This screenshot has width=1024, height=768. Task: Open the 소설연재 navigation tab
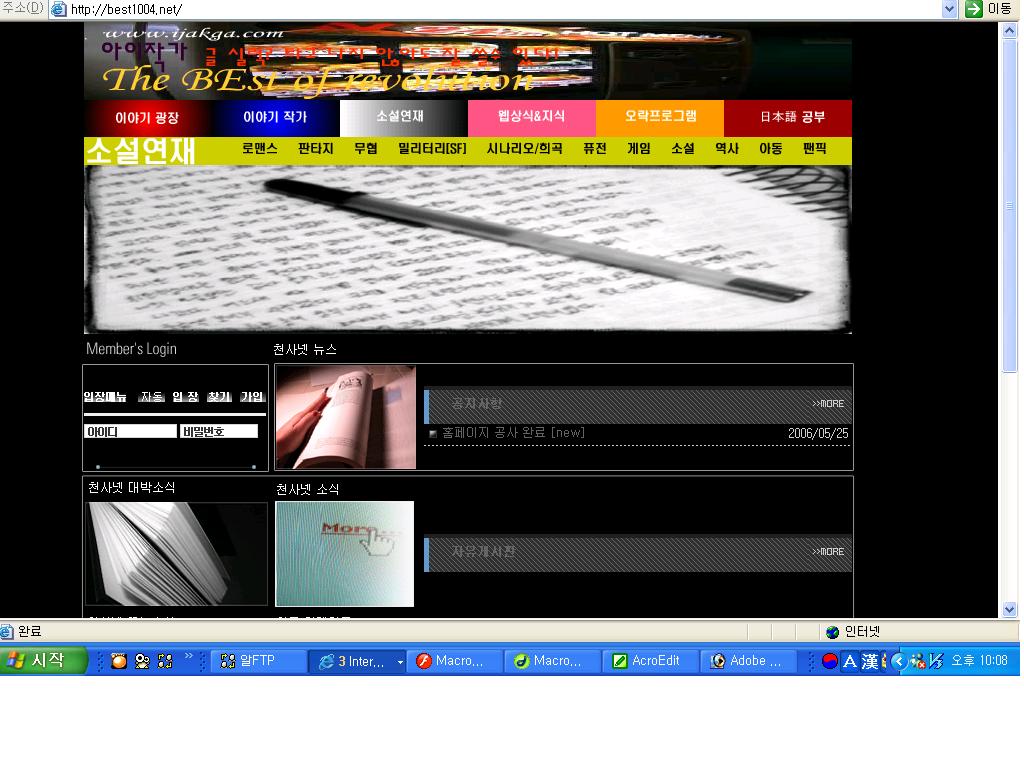pos(400,117)
